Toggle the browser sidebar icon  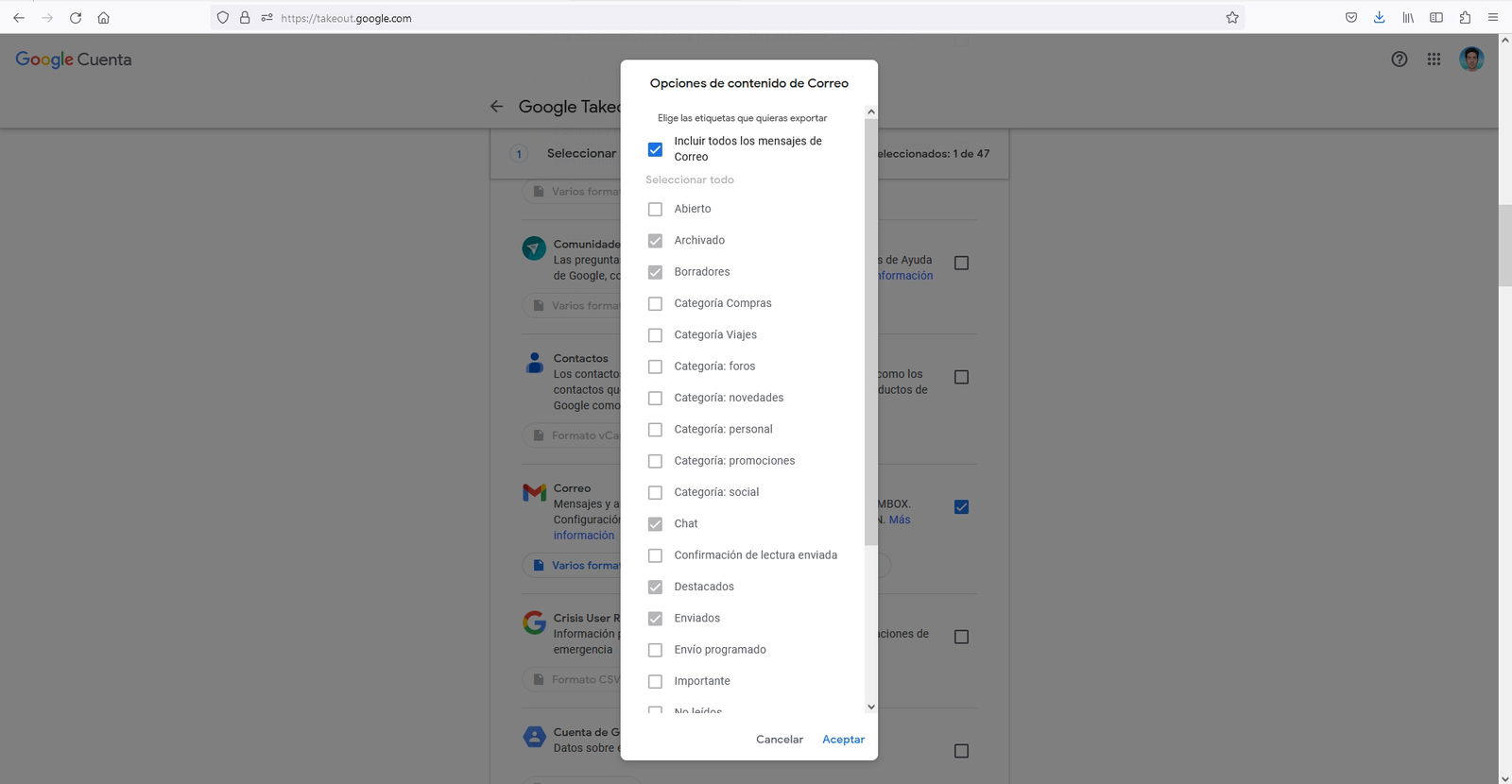pyautogui.click(x=1436, y=17)
